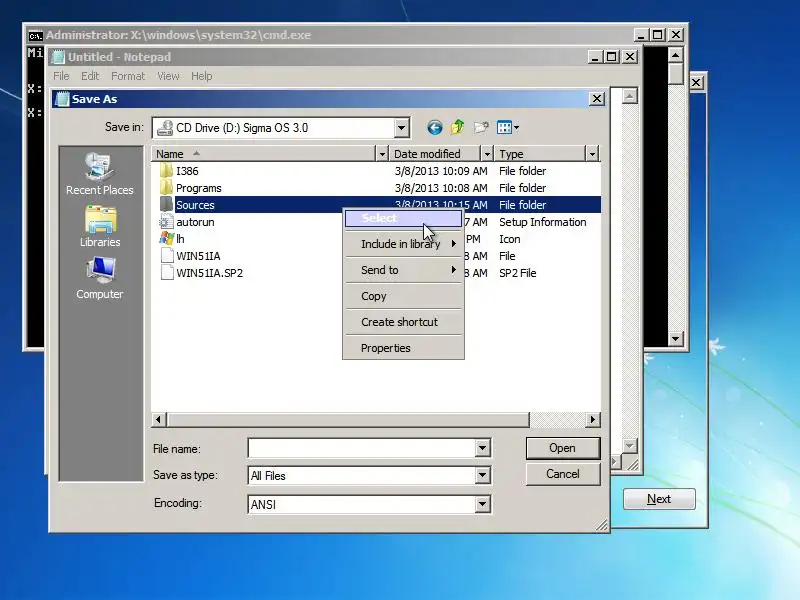Open the Type column filter arrow
The height and width of the screenshot is (600, 800).
(592, 154)
